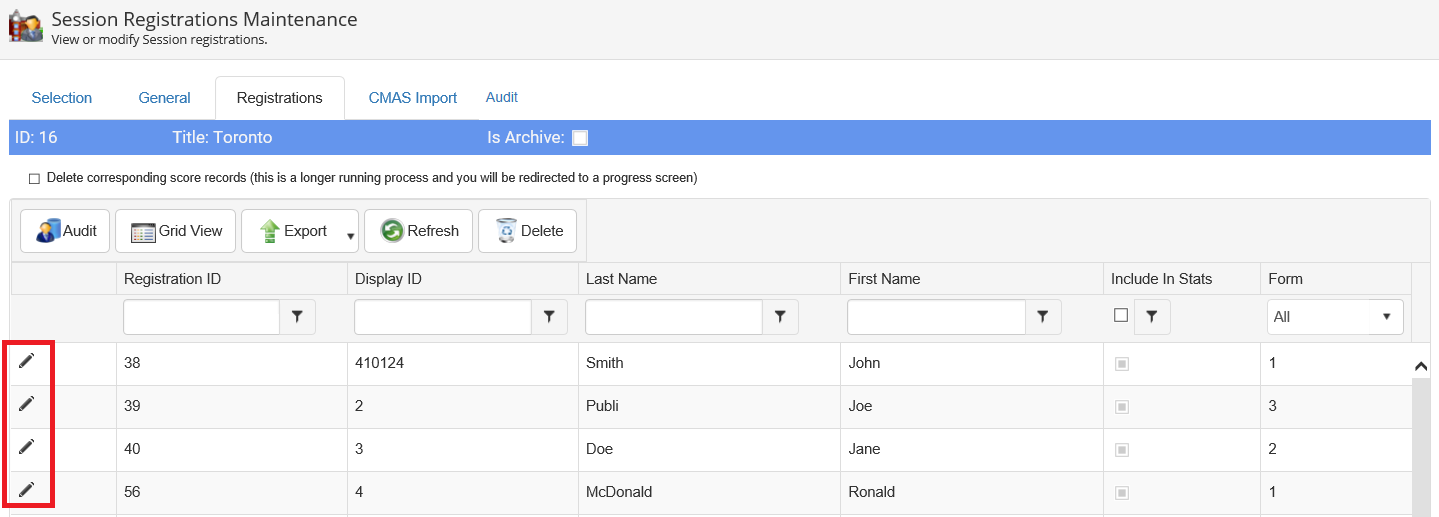The width and height of the screenshot is (1439, 517).
Task: Enable Delete corresponding score records checkbox
Action: [x=35, y=179]
